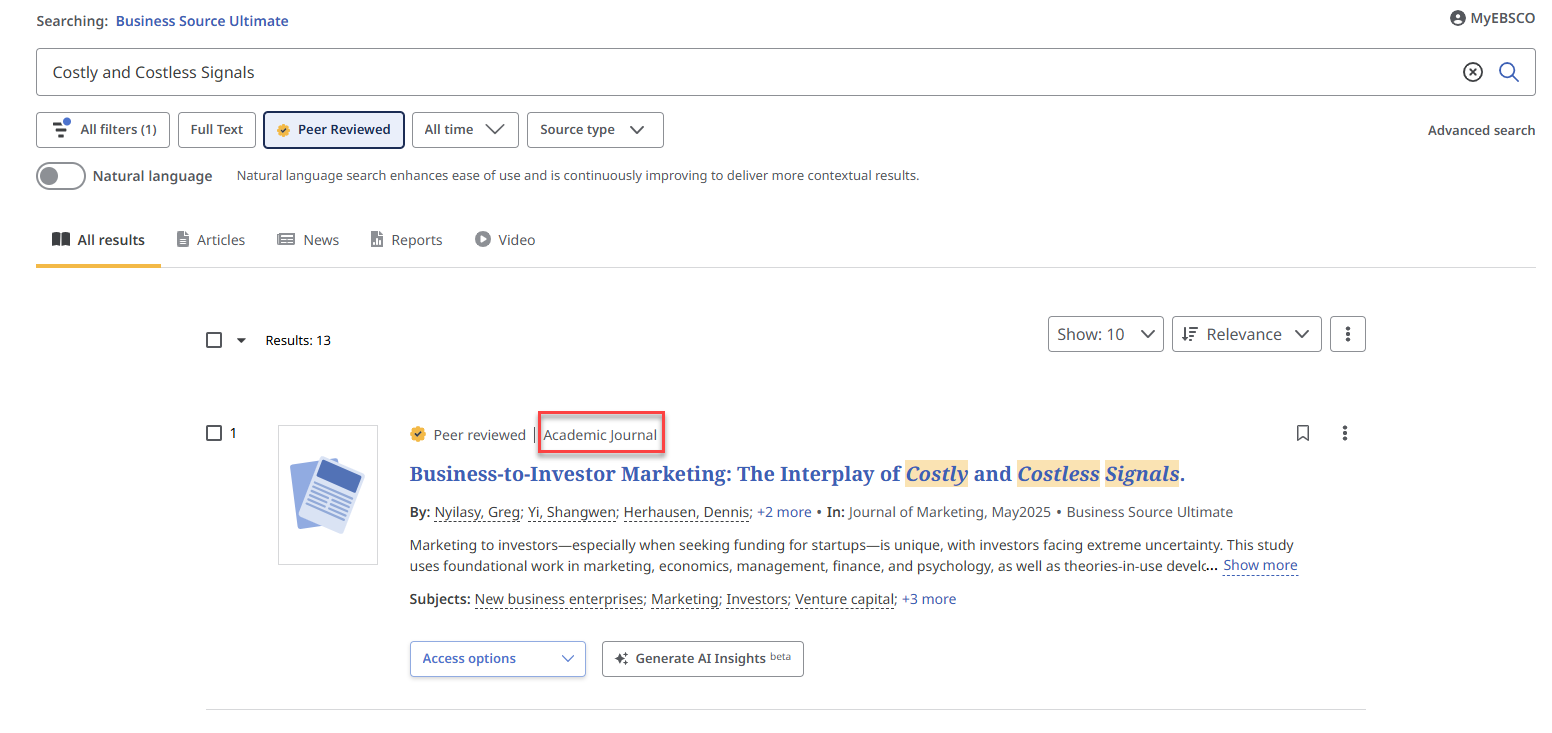The image size is (1552, 733).
Task: Click the filter icon in All filters button
Action: tap(62, 129)
